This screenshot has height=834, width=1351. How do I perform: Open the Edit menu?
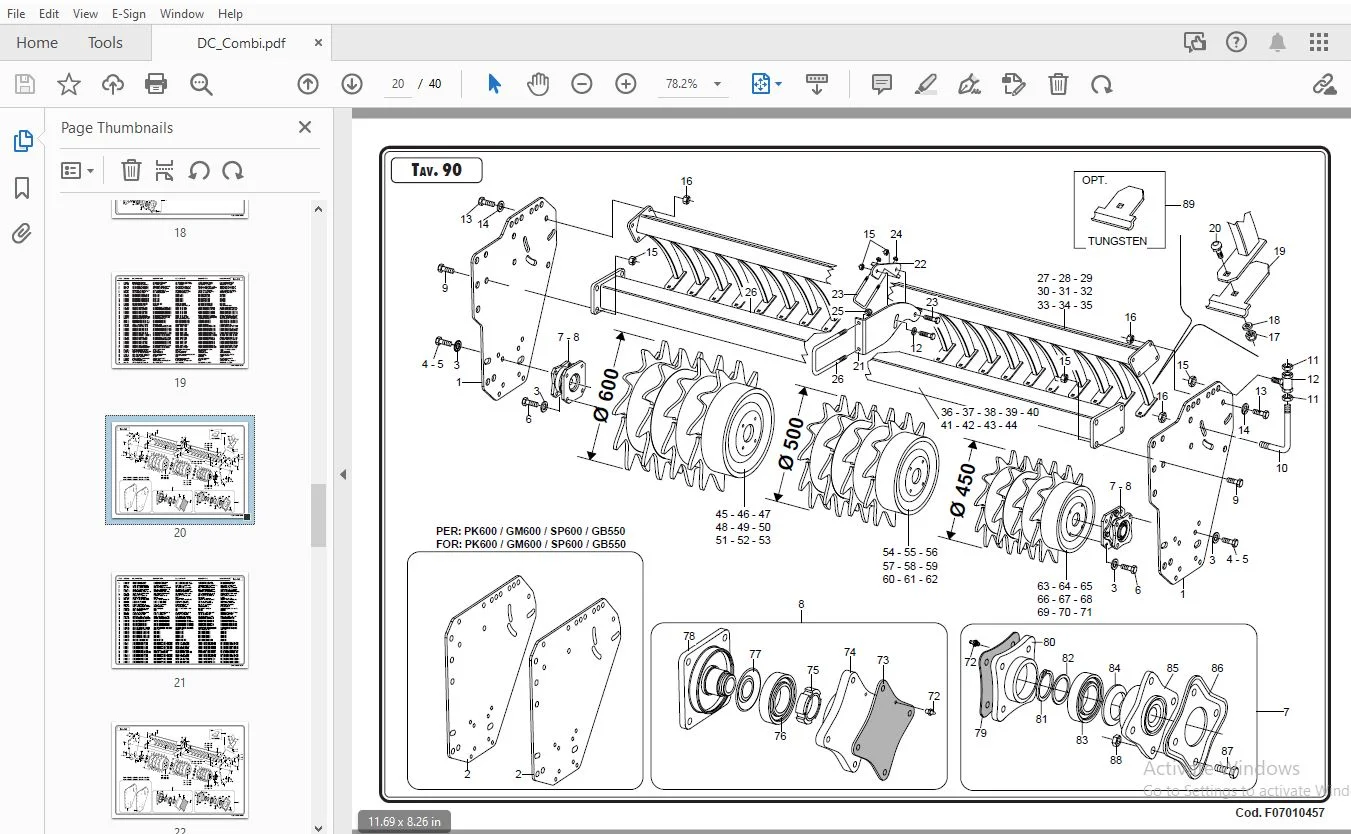(49, 13)
